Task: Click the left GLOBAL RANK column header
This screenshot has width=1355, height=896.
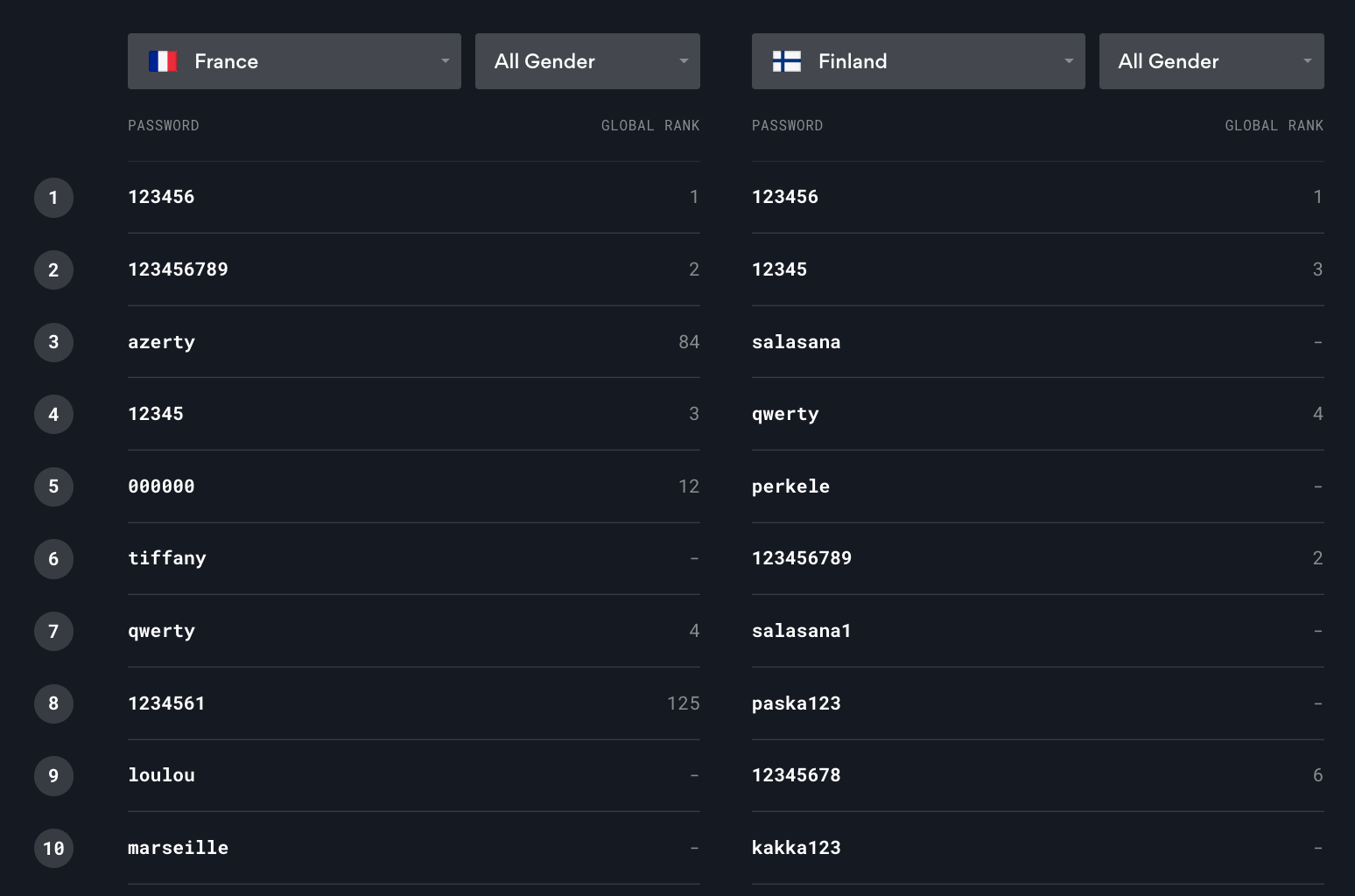Action: 650,126
